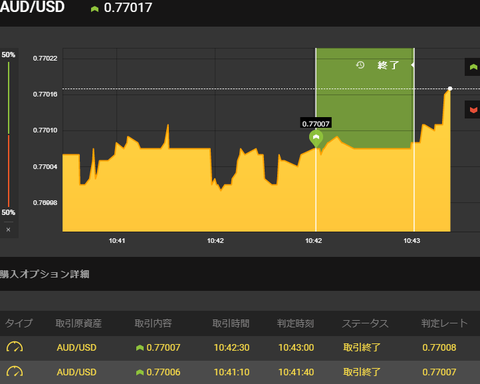Click 取引終了 status in the 10:41:10 row

pos(362,372)
